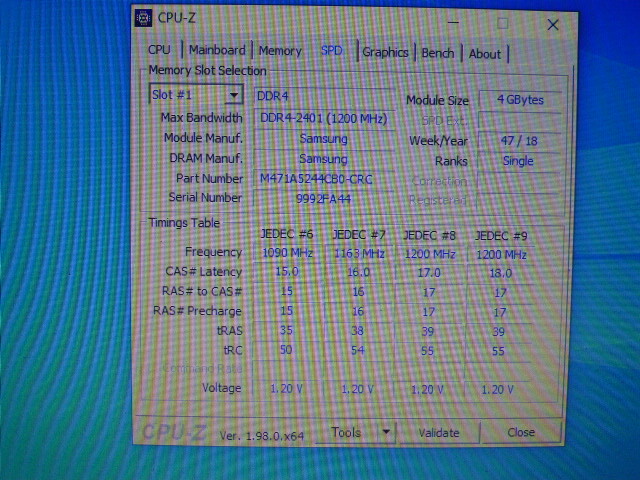Minimize the CPU-Z window
Image resolution: width=640 pixels, height=480 pixels.
pyautogui.click(x=453, y=22)
